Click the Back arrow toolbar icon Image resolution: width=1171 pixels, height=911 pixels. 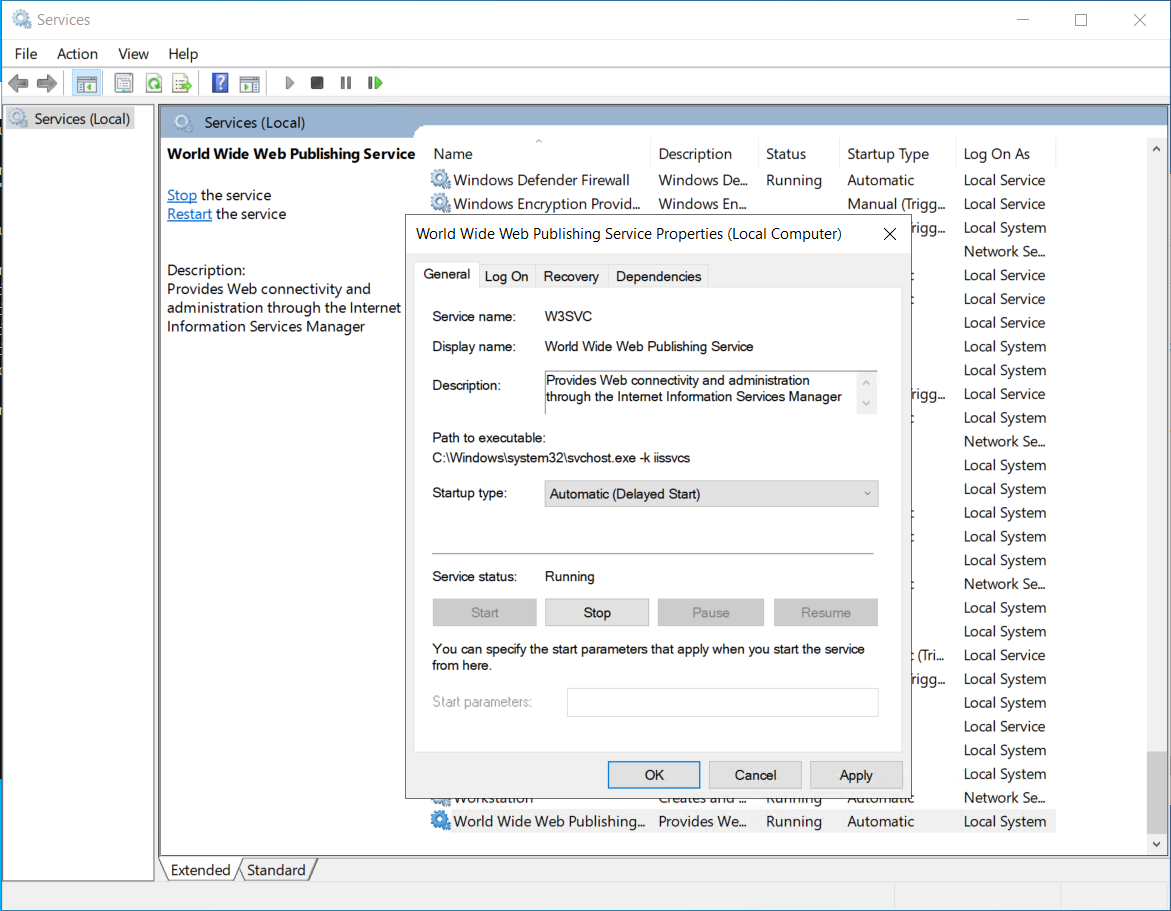[x=19, y=83]
